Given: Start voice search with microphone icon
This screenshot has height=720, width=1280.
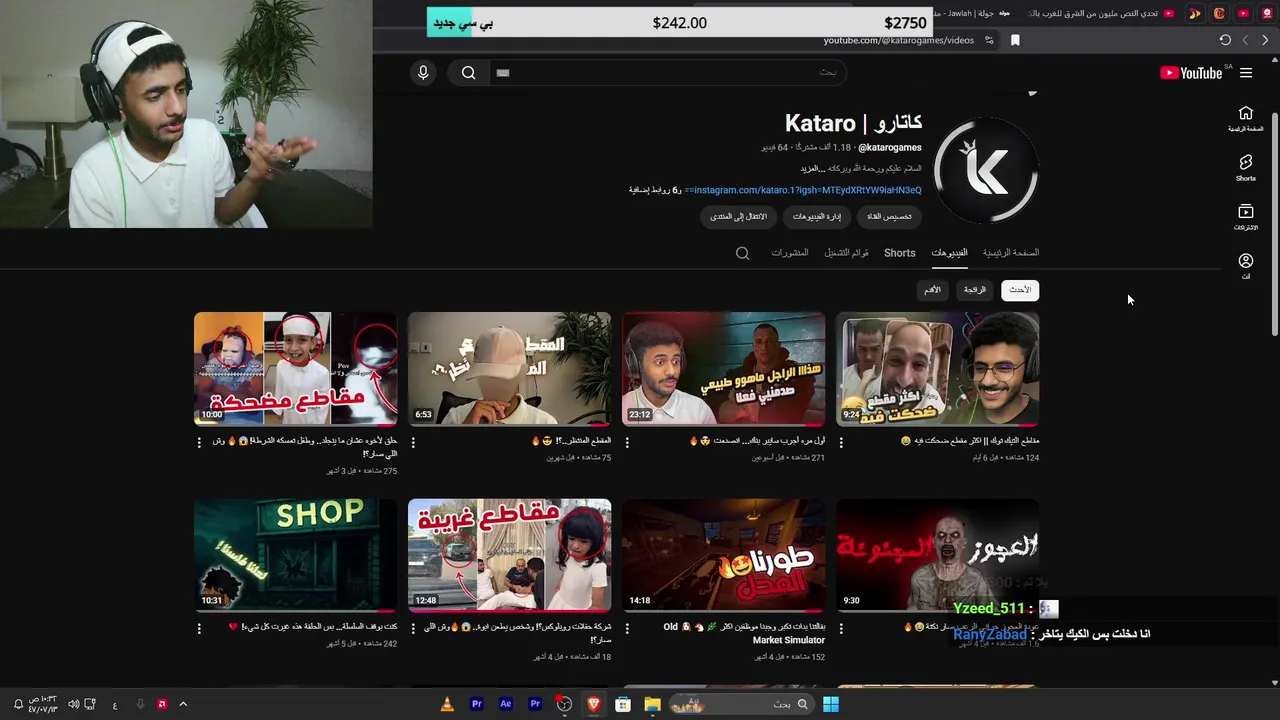Looking at the screenshot, I should [x=423, y=73].
